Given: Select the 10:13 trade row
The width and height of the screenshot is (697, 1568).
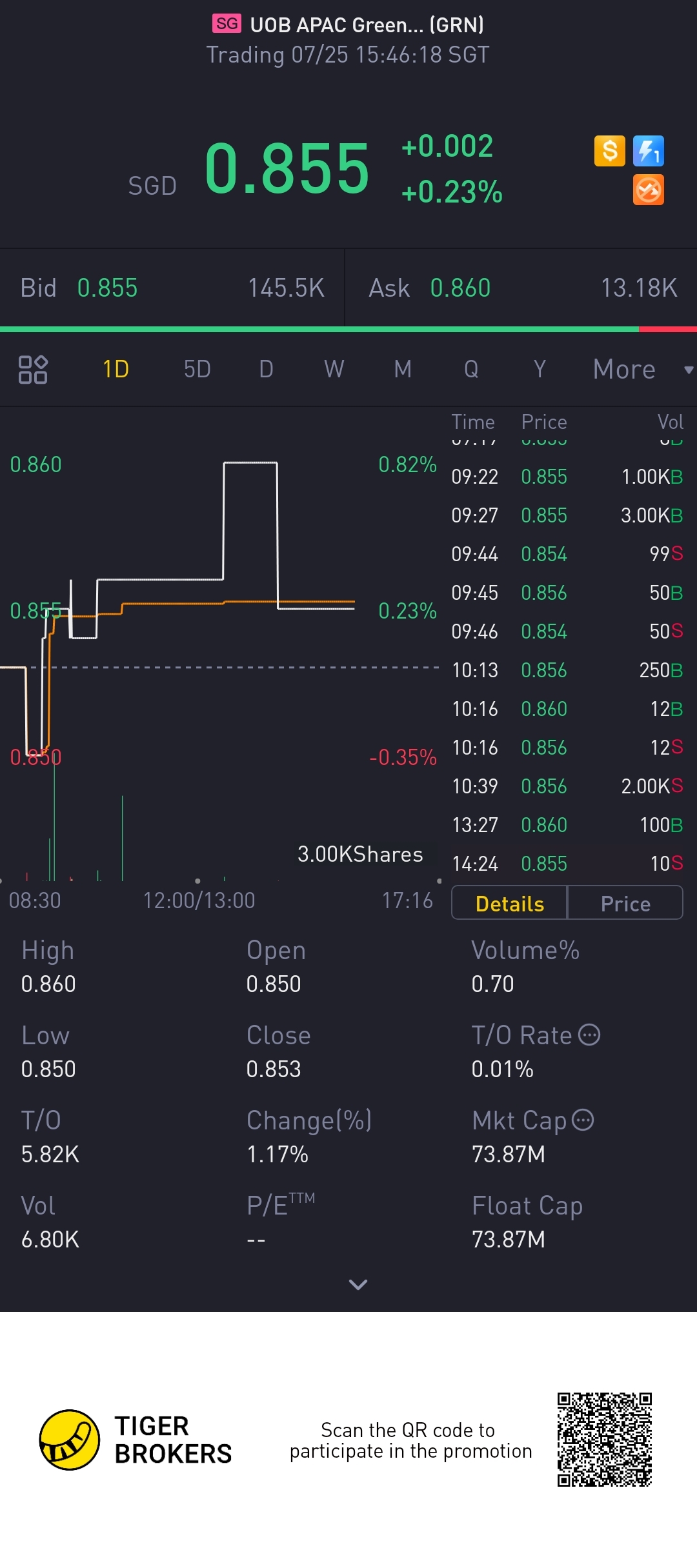Looking at the screenshot, I should click(x=567, y=670).
